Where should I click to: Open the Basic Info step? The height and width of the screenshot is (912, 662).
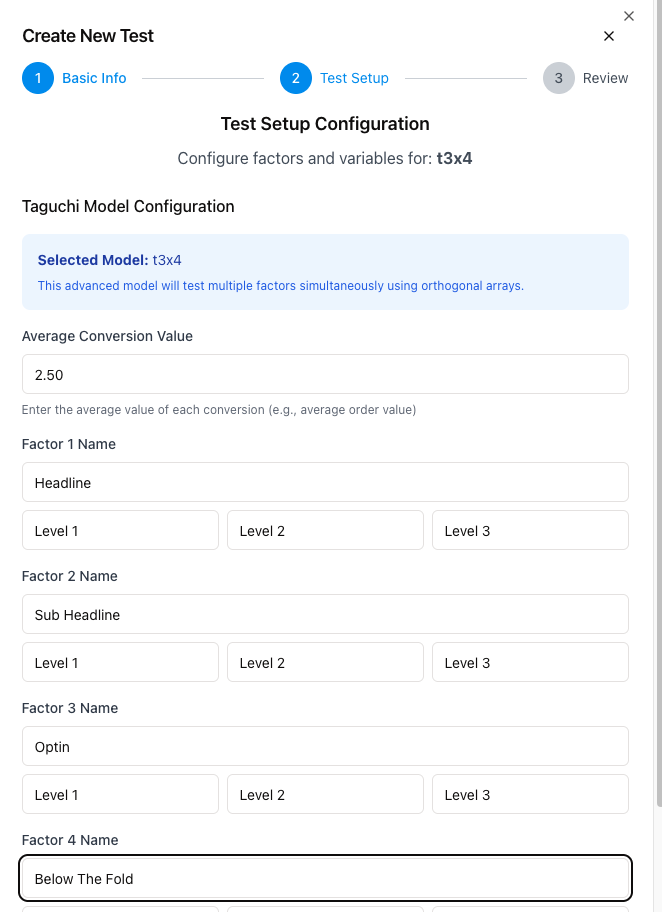coord(94,78)
